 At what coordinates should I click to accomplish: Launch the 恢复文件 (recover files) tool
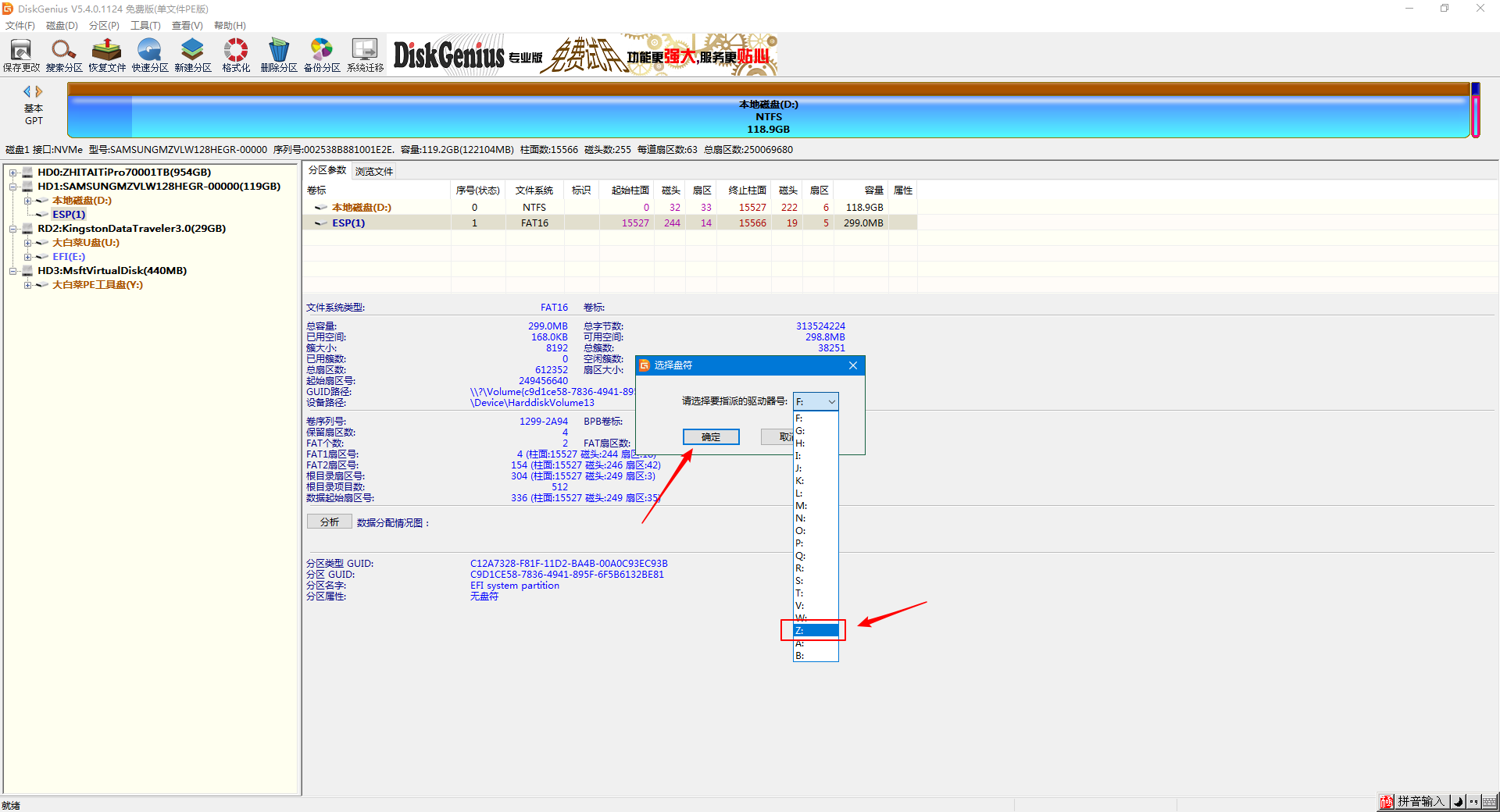point(107,55)
